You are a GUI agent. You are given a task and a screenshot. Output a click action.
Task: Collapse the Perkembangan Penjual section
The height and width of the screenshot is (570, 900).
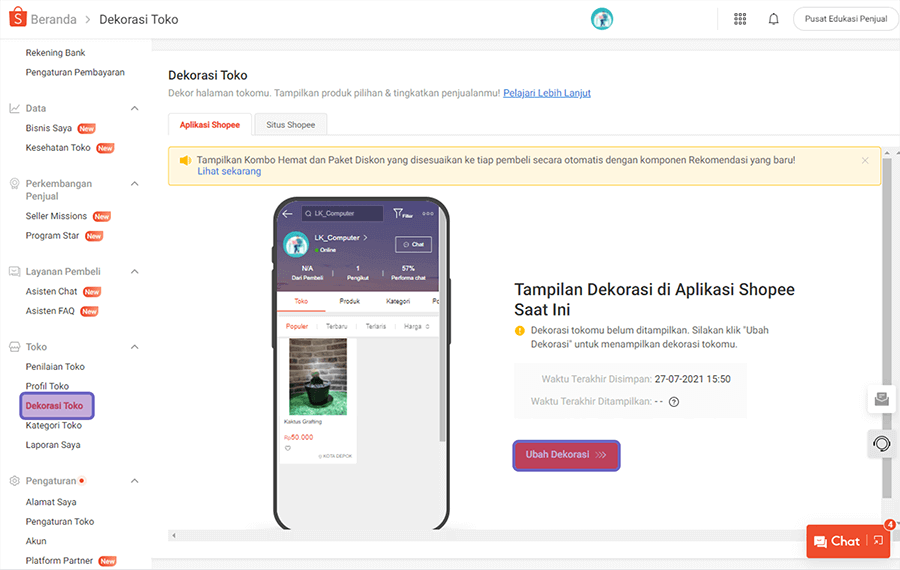(134, 184)
